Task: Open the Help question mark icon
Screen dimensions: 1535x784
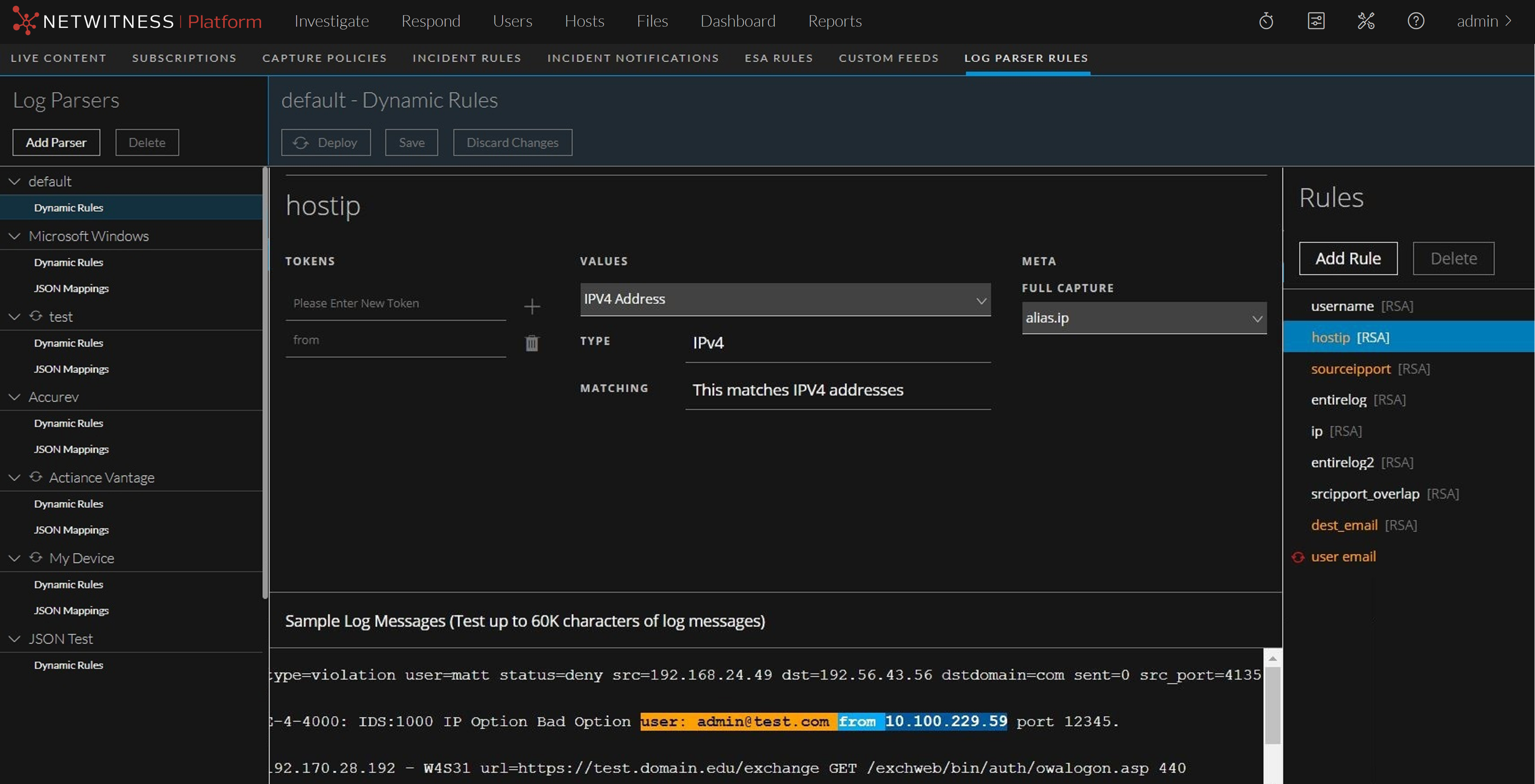Action: (x=1415, y=22)
